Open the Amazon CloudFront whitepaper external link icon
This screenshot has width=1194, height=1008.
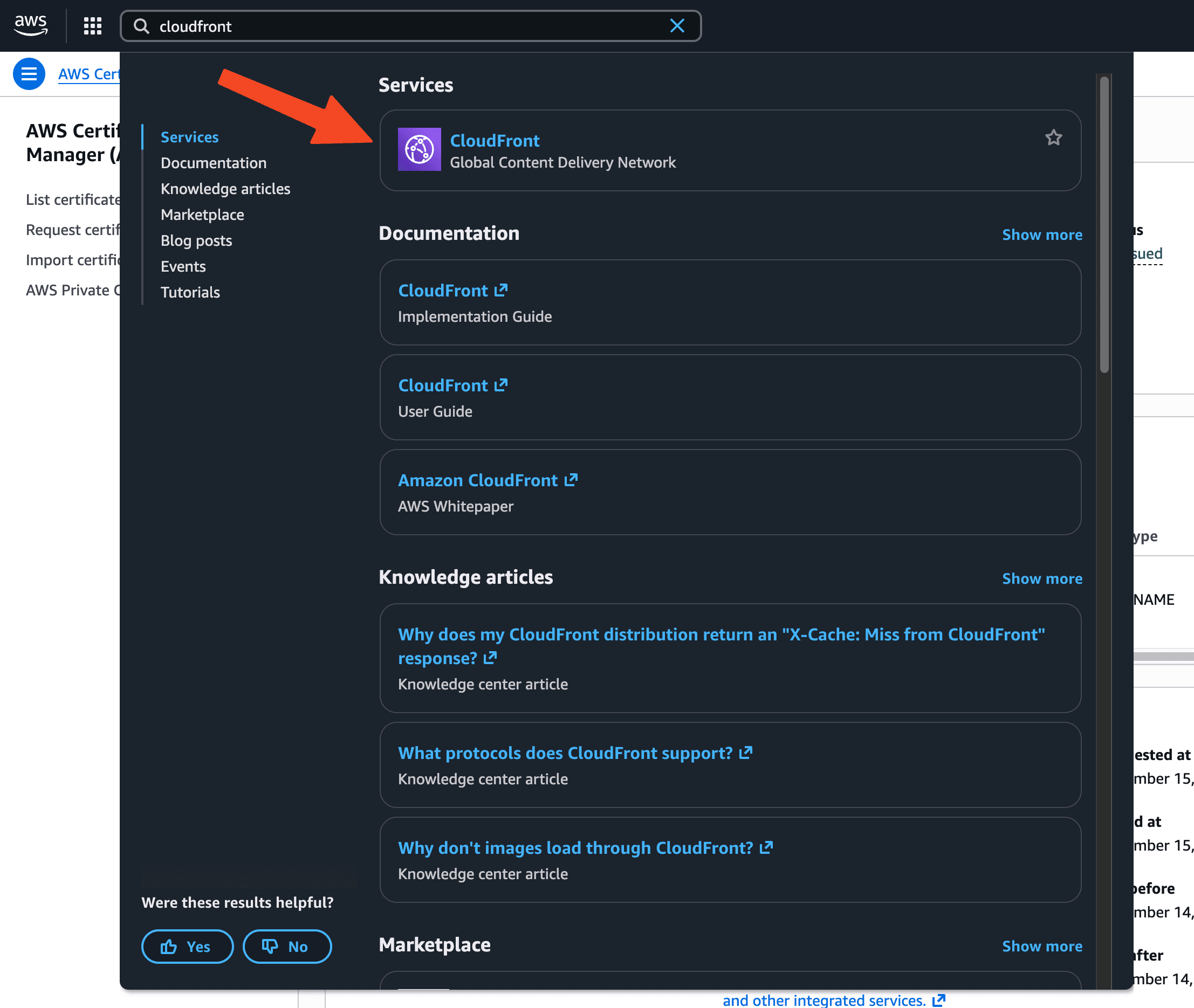(x=571, y=480)
